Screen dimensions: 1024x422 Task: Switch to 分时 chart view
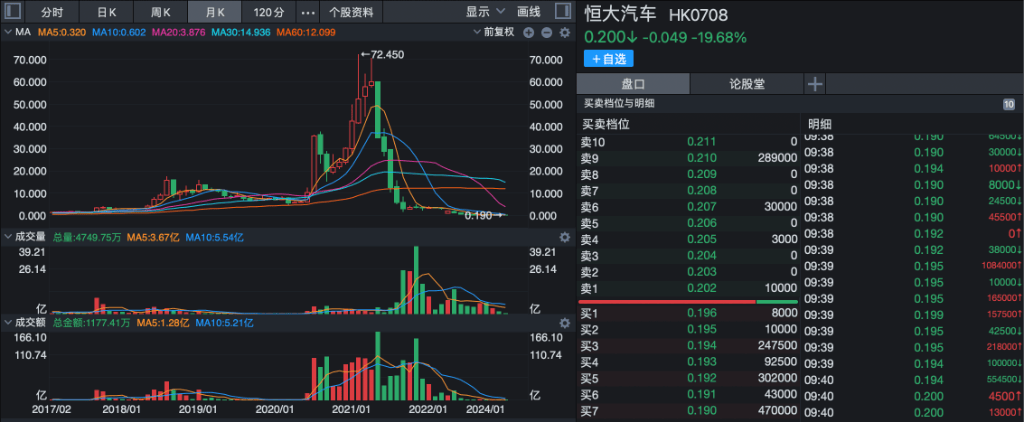click(x=52, y=12)
